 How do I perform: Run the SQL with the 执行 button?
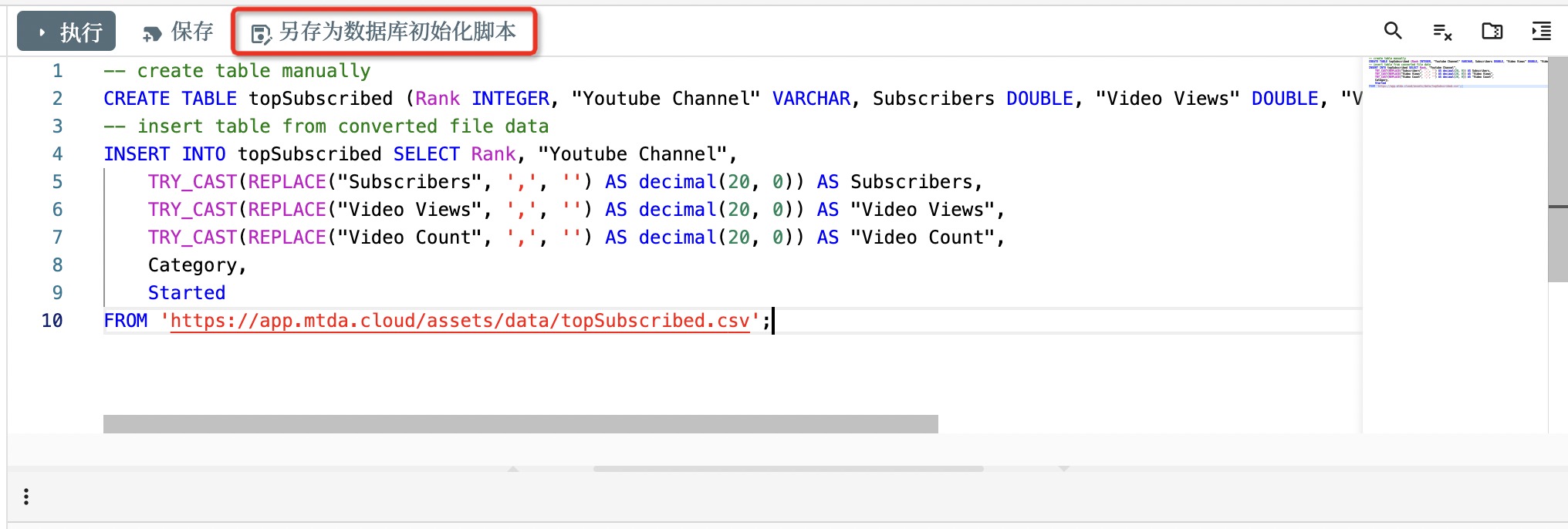click(x=66, y=32)
